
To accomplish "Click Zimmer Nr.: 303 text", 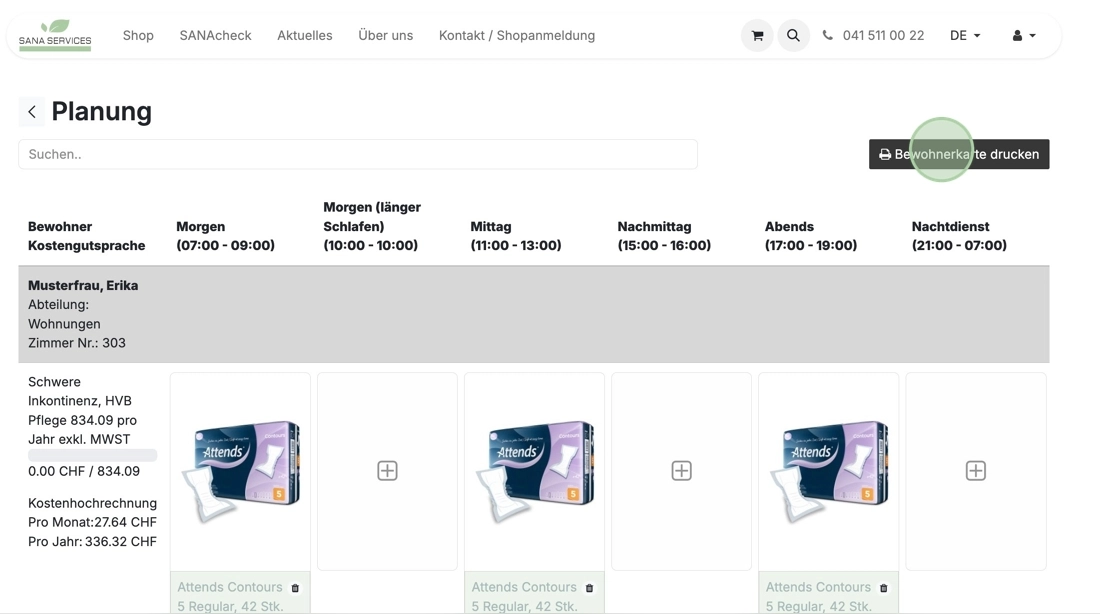I will point(76,343).
